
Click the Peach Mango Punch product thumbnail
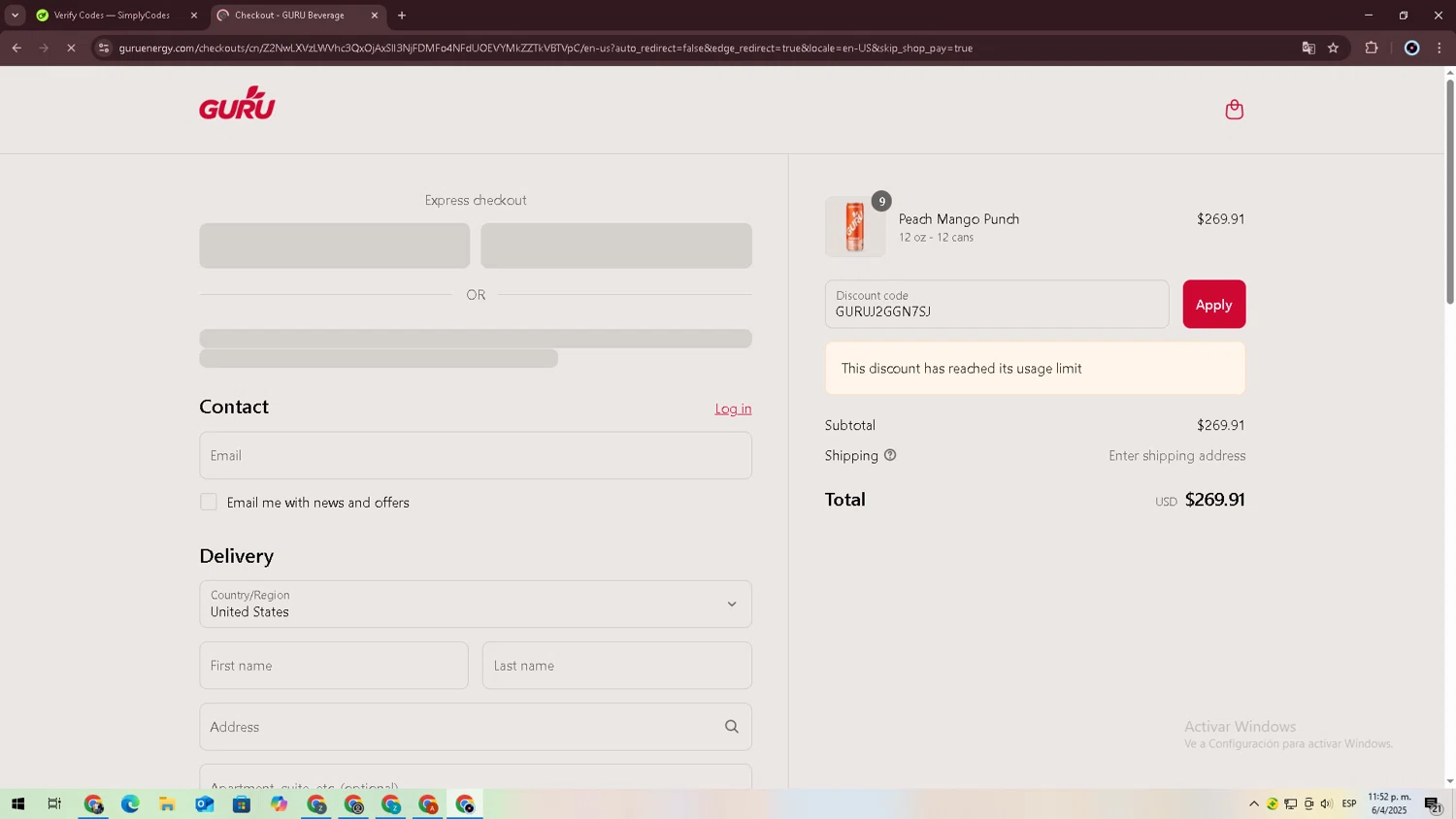tap(855, 227)
